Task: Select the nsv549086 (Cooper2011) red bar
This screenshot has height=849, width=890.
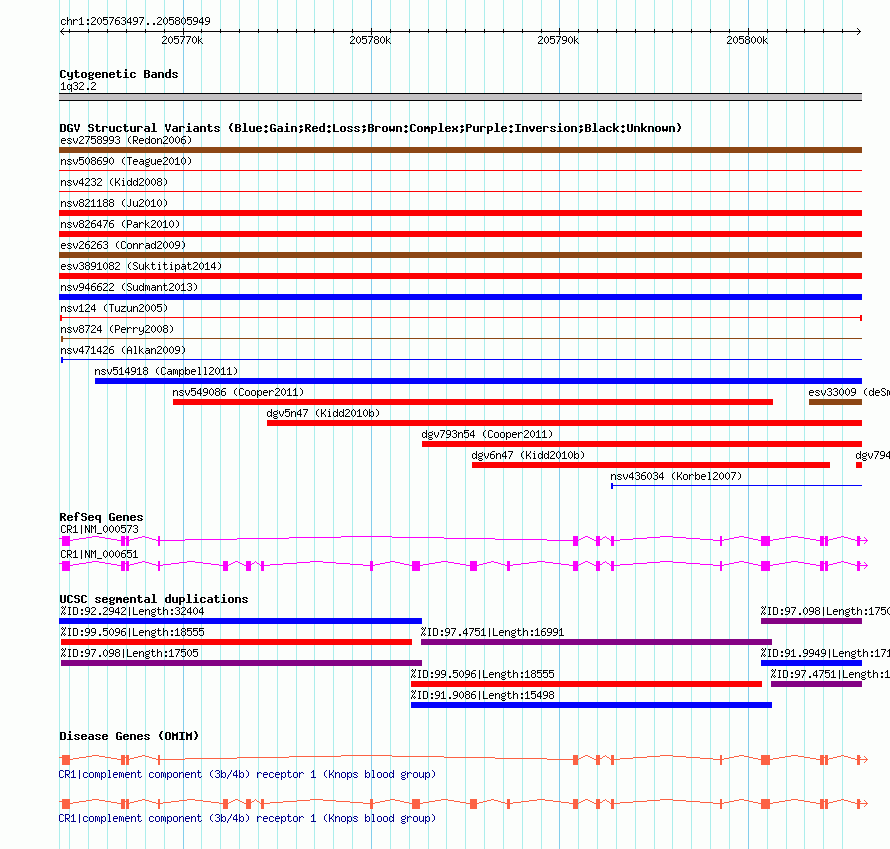Action: 473,402
